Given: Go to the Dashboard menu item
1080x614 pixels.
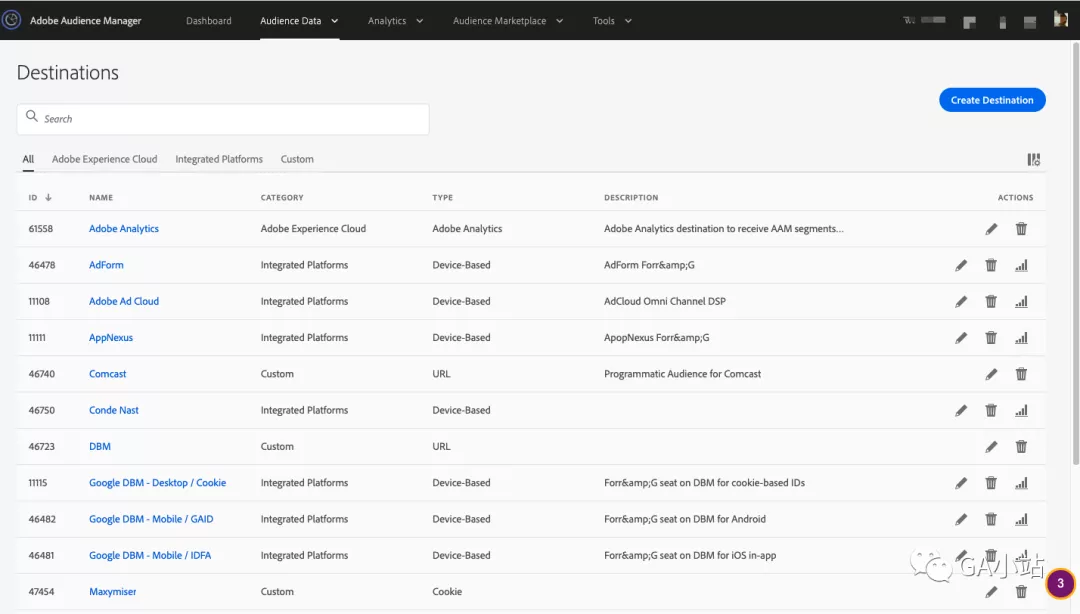Looking at the screenshot, I should coord(209,21).
